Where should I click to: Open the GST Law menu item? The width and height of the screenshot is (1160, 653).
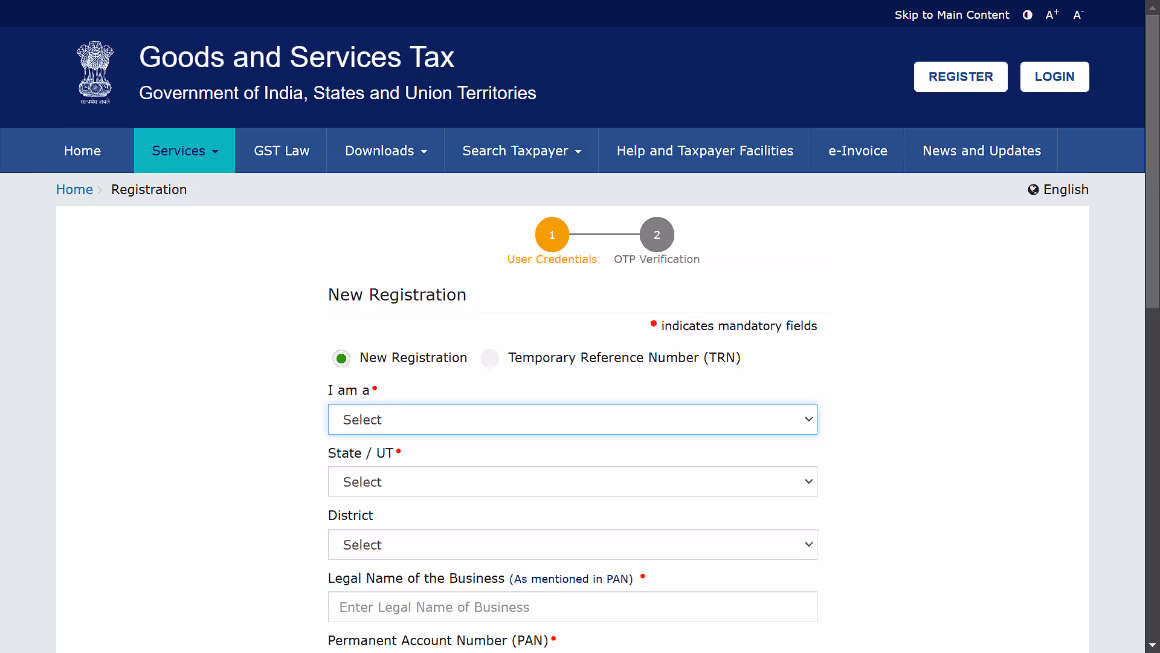(281, 151)
